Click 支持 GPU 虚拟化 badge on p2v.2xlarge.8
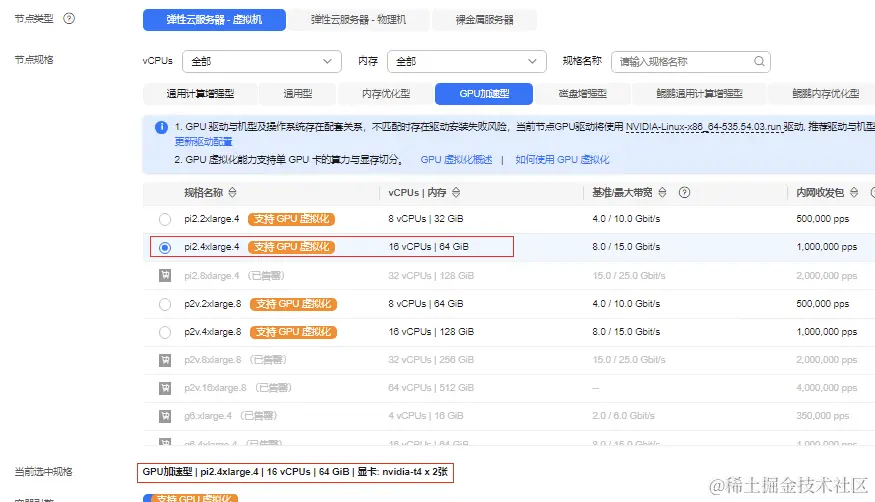The image size is (875, 502). [x=294, y=304]
